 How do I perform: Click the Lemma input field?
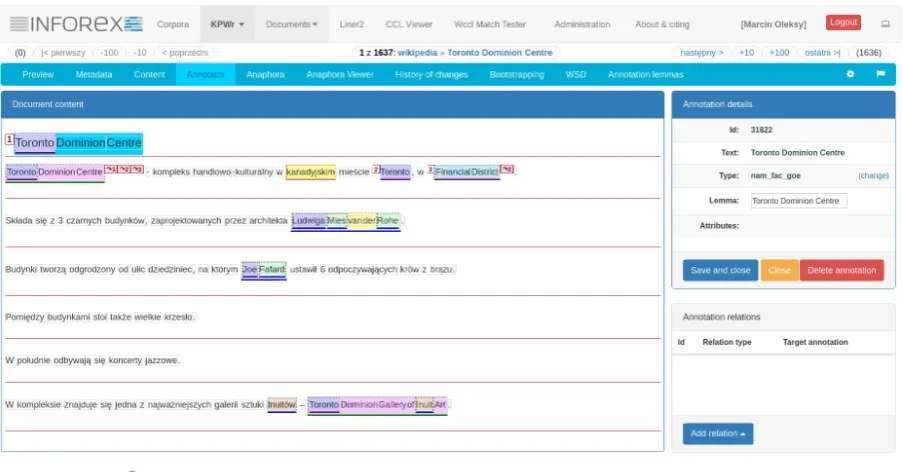(x=799, y=201)
